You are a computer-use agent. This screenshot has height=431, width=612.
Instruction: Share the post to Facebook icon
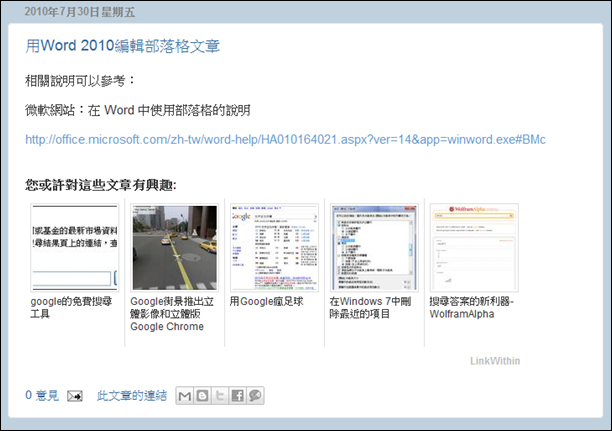(237, 396)
